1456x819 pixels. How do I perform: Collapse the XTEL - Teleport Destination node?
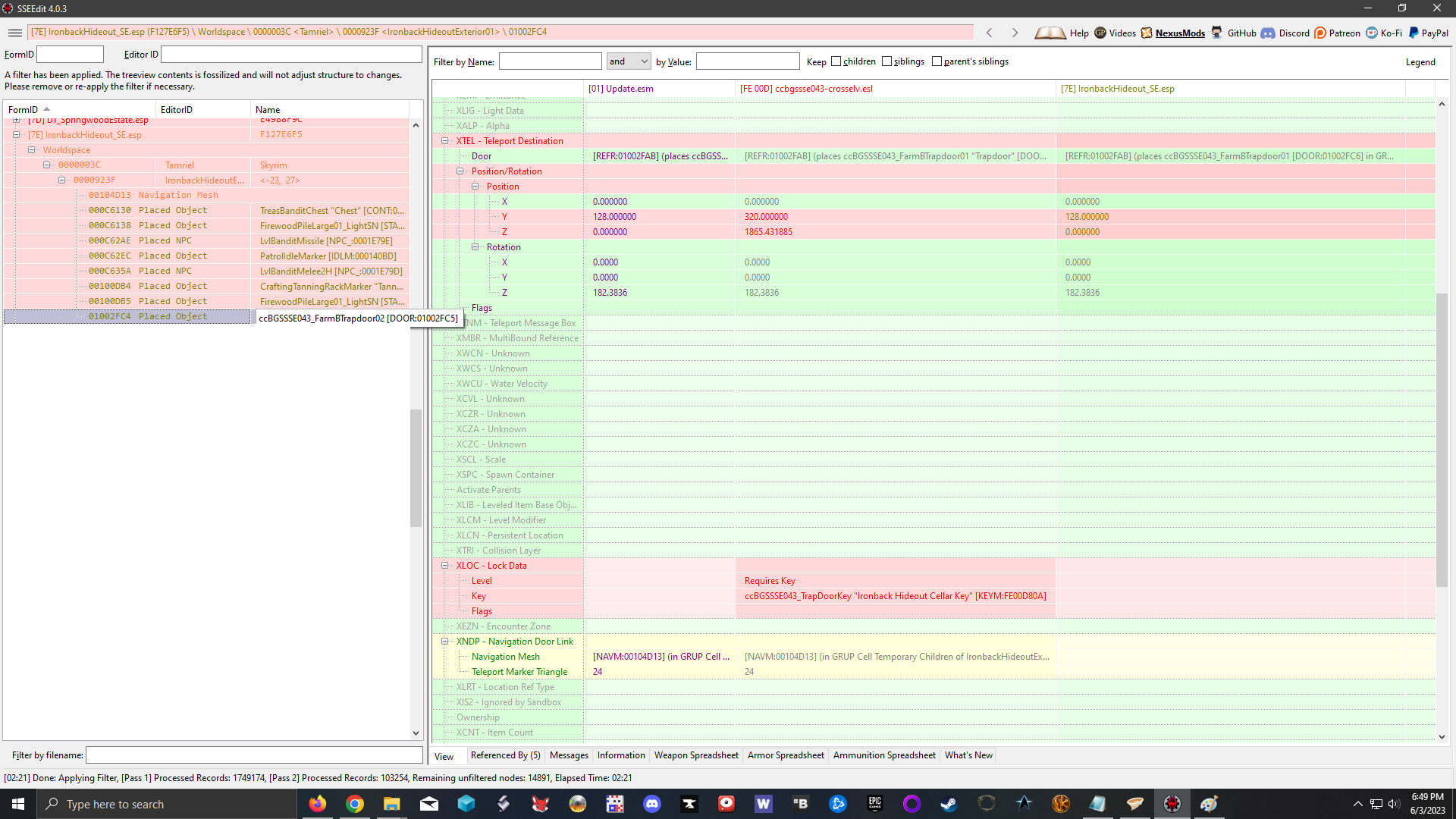point(445,141)
